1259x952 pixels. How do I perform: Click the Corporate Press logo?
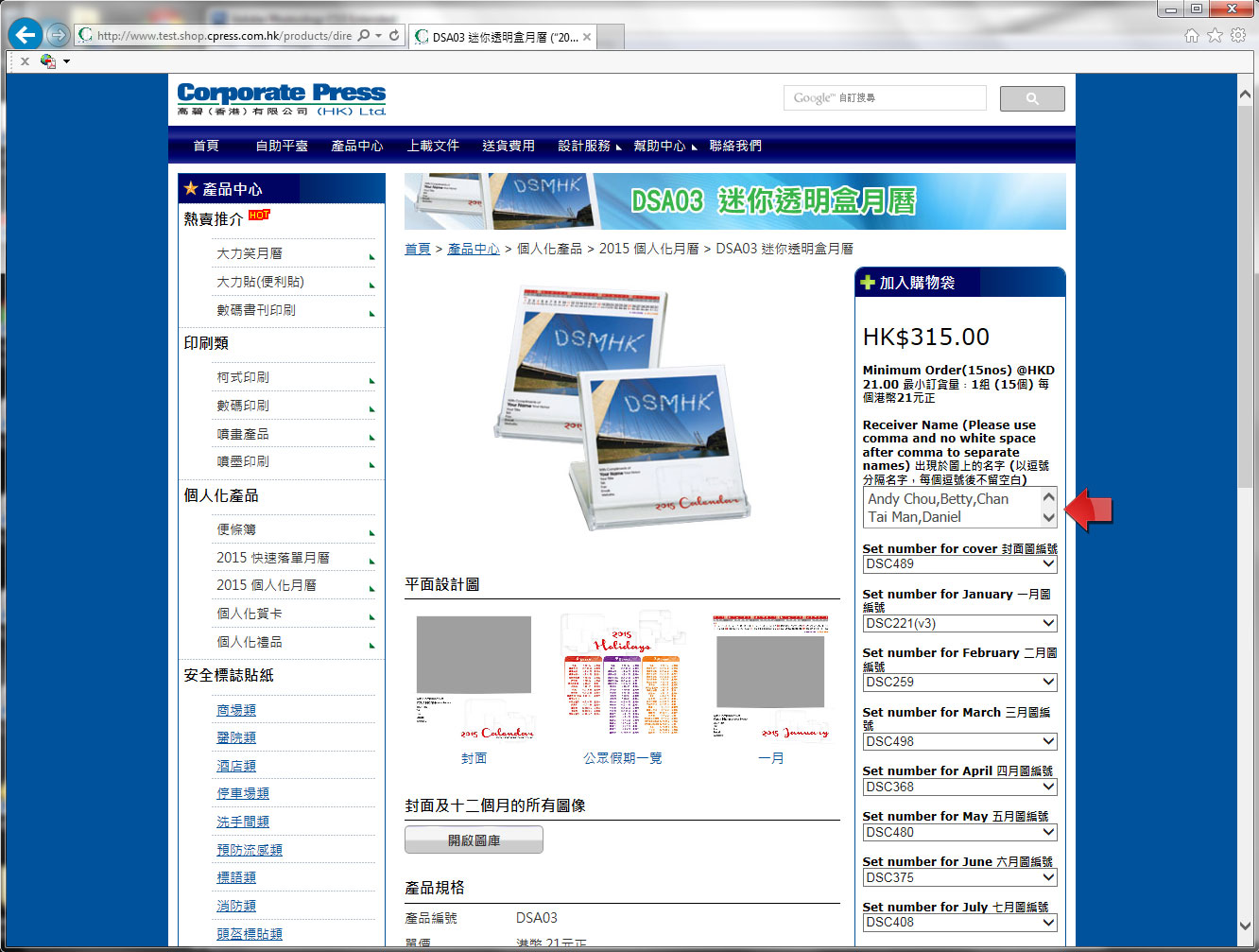(x=281, y=98)
